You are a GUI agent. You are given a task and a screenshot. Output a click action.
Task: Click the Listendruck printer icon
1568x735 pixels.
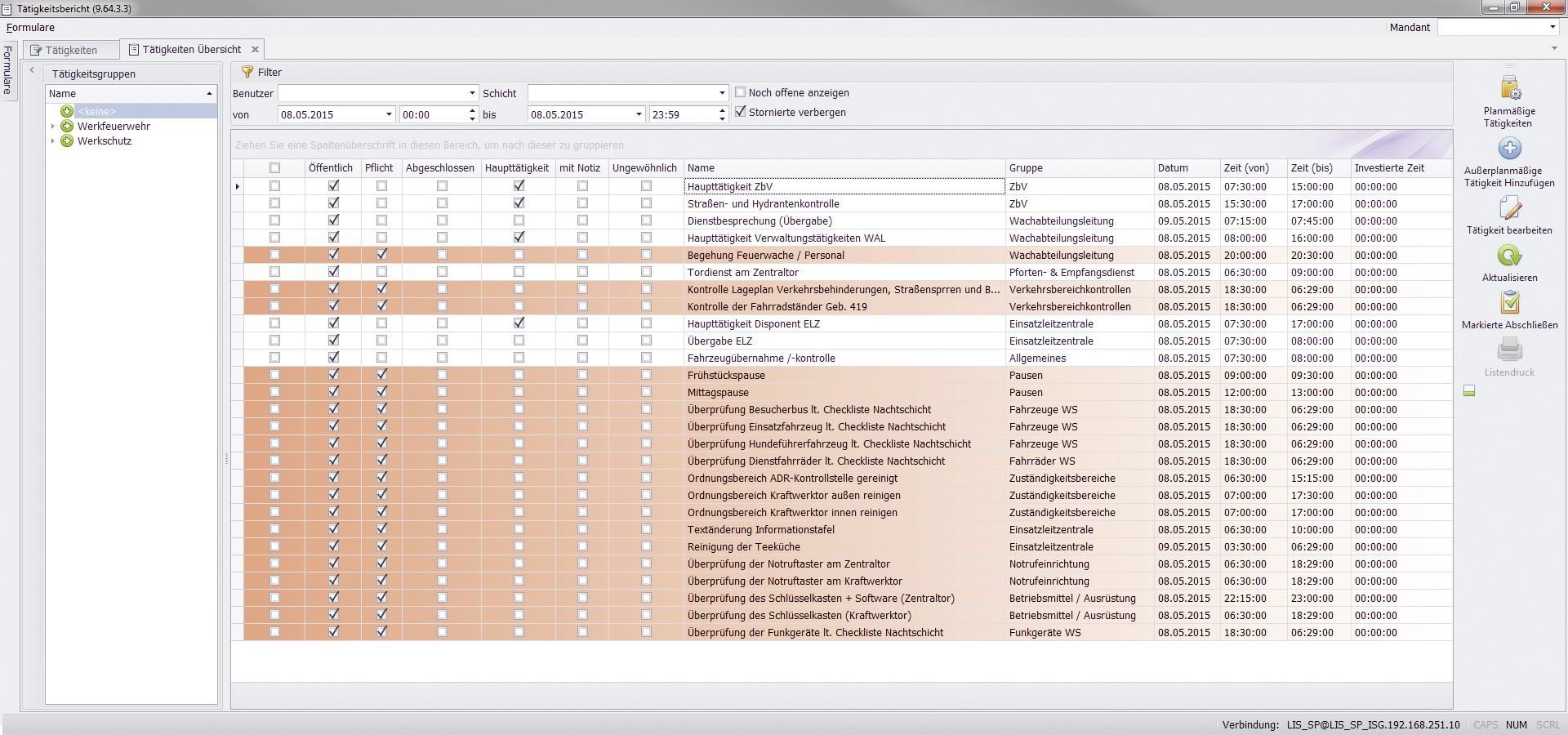click(x=1509, y=351)
